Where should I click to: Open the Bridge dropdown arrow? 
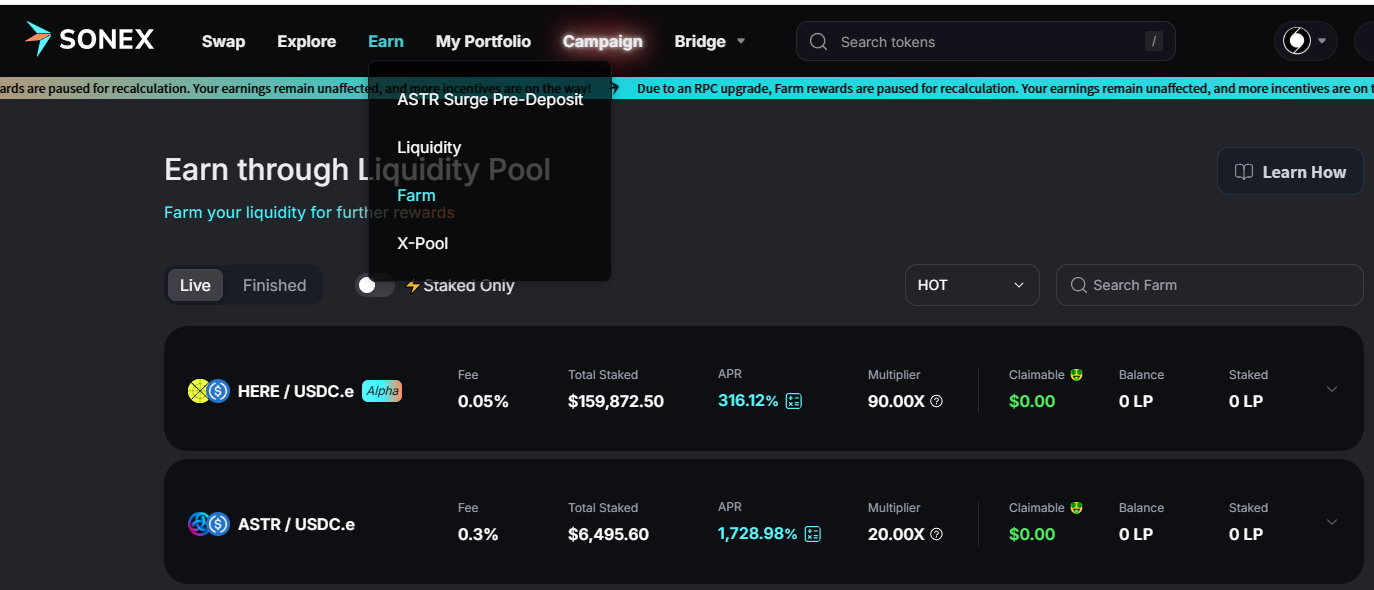741,42
